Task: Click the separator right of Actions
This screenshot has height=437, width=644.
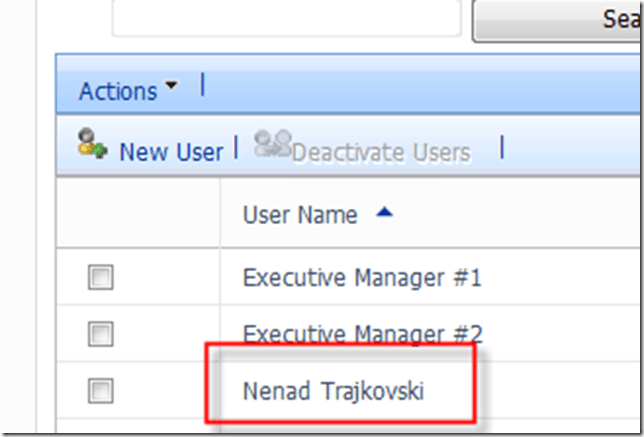Action: click(x=202, y=84)
